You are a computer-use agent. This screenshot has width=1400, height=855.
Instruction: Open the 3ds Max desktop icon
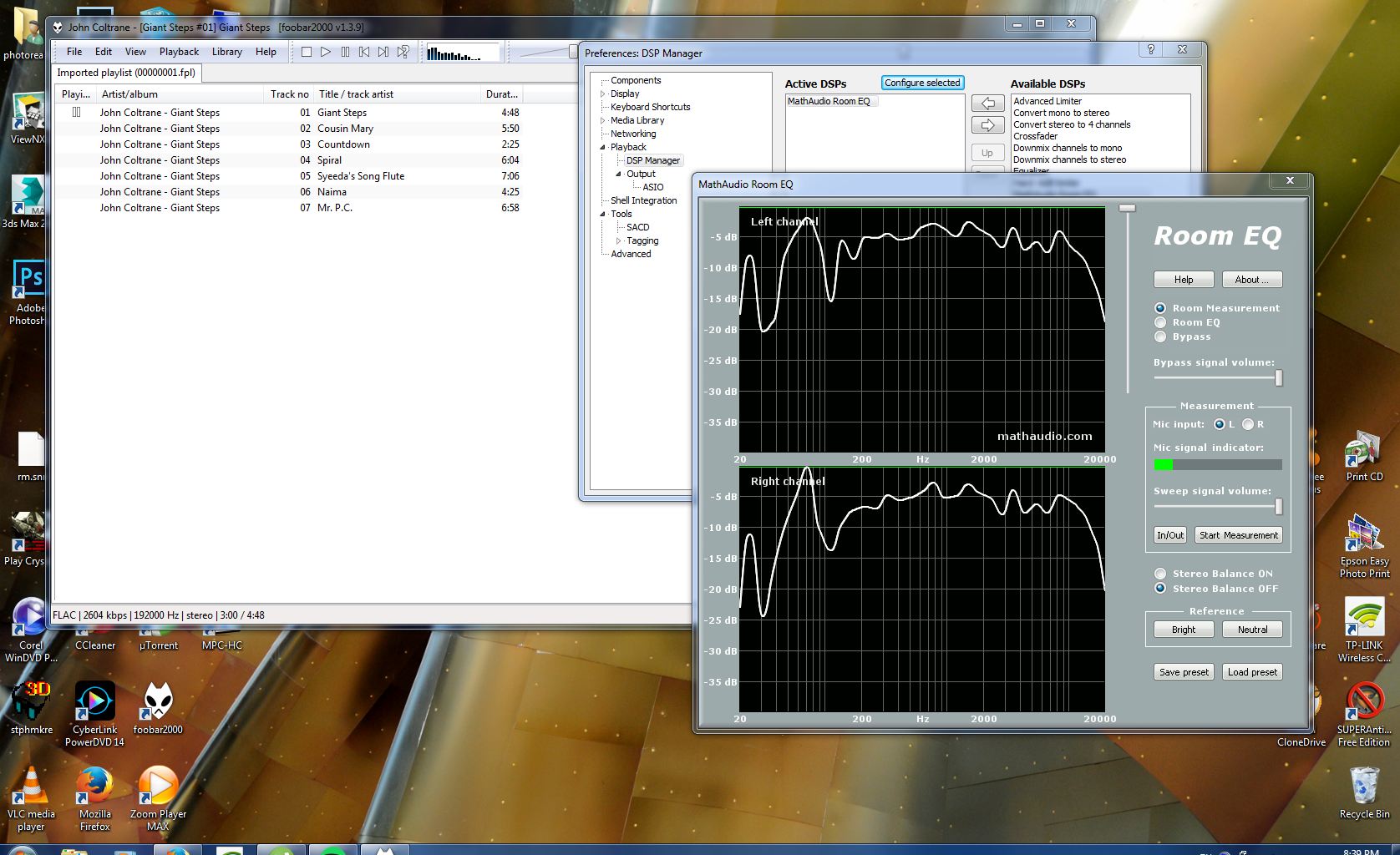tap(25, 202)
